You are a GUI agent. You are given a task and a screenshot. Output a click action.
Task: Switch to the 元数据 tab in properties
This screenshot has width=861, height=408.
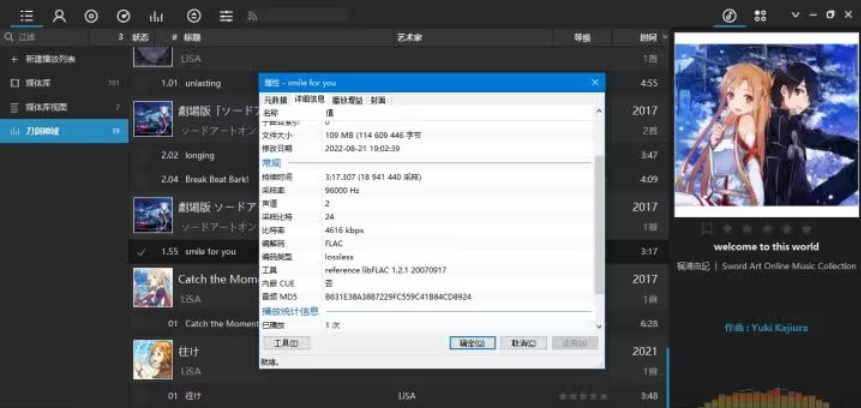(x=276, y=100)
